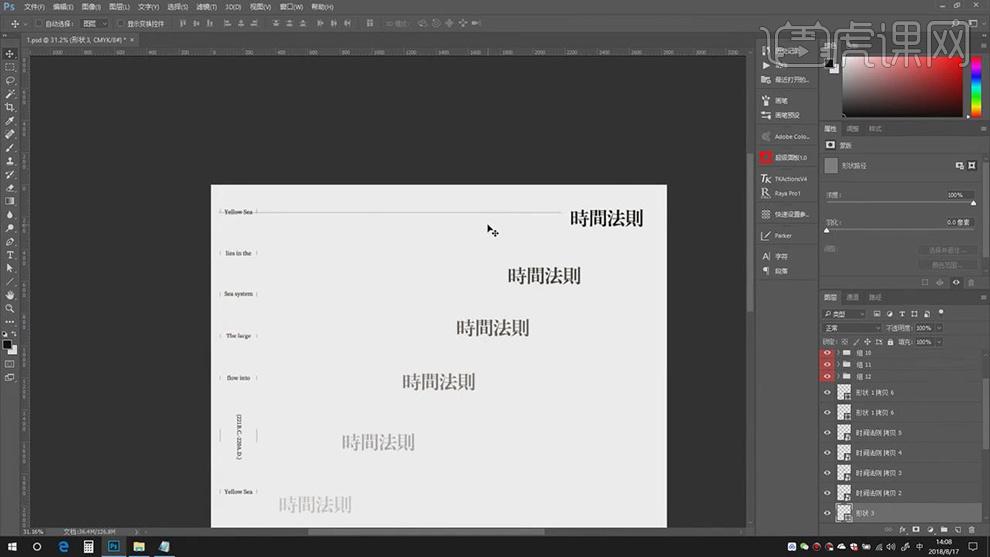Expand group 组 10
The image size is (990, 557).
838,353
